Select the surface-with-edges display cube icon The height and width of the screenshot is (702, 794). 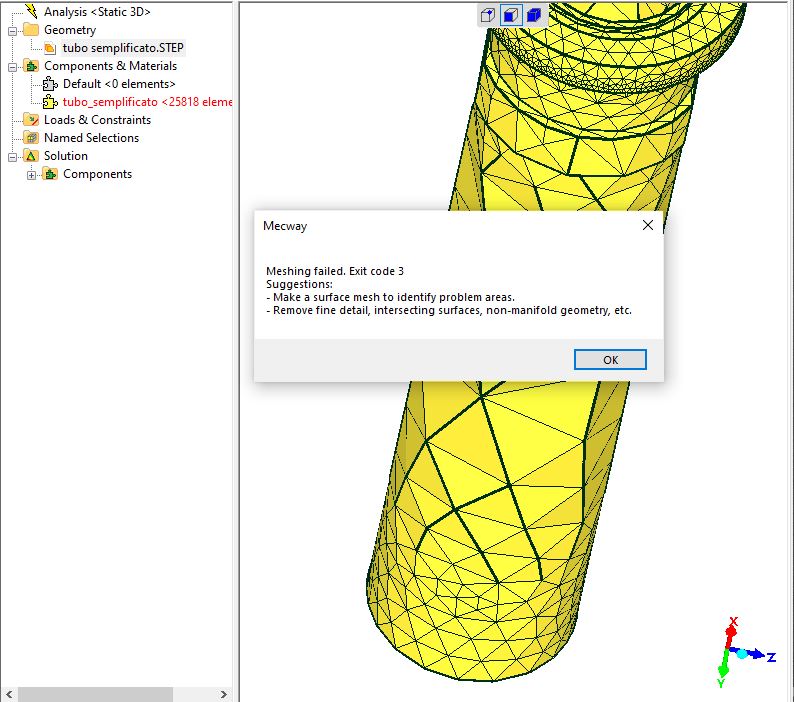point(510,15)
